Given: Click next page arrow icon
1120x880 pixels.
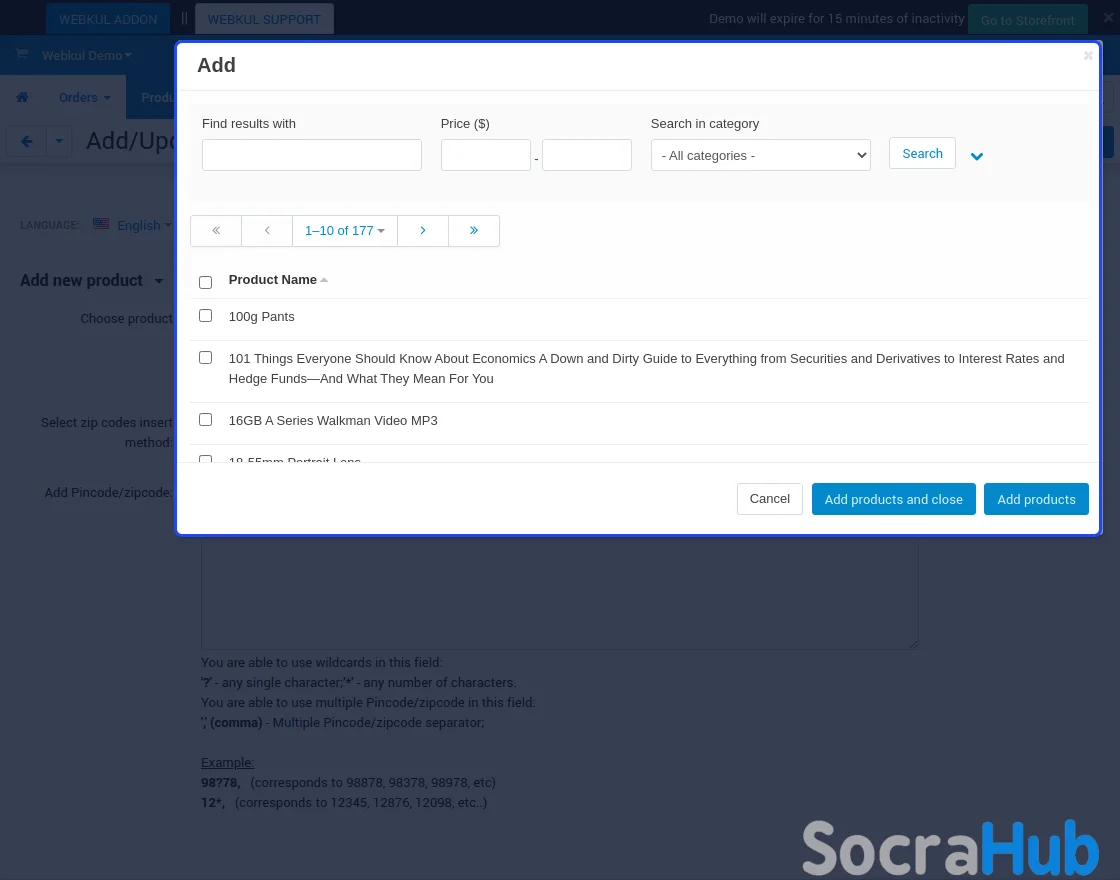Looking at the screenshot, I should coord(423,231).
